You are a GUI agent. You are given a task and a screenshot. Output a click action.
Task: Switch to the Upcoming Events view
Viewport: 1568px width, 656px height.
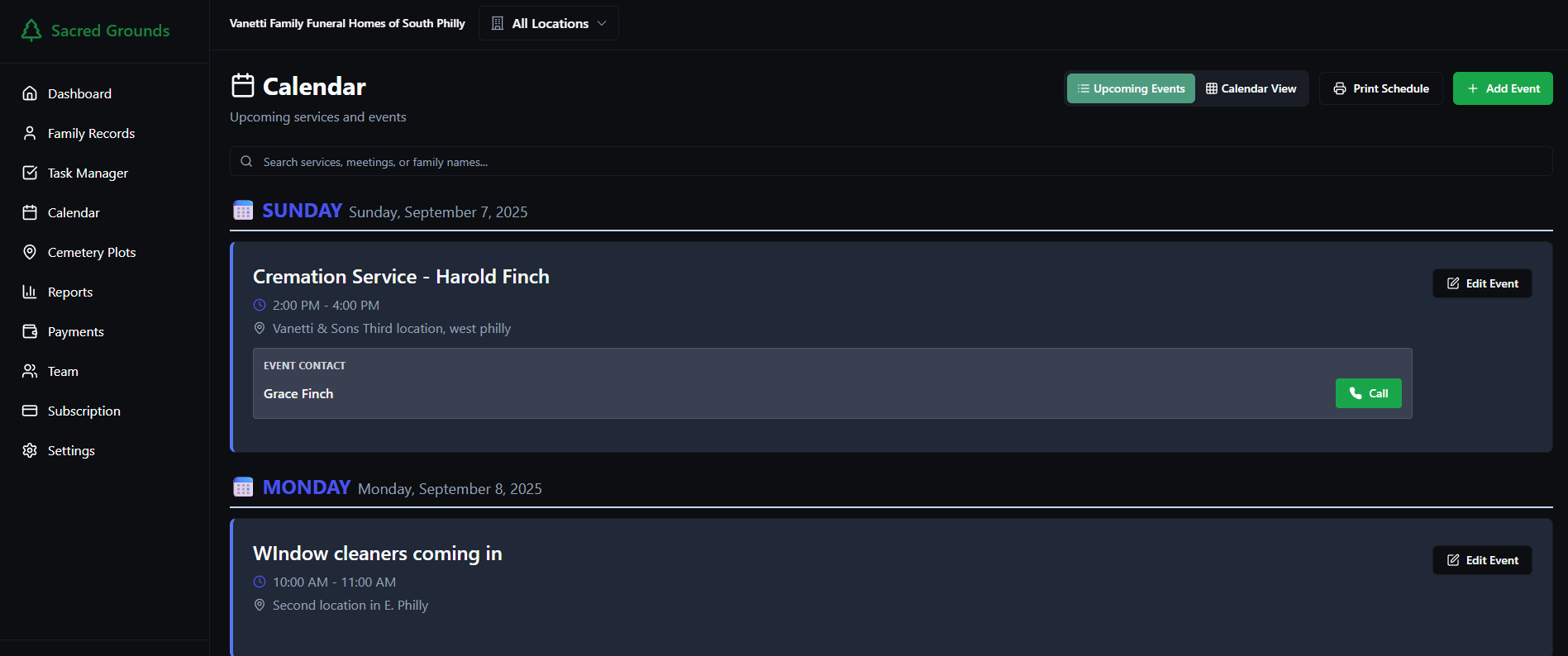(1131, 88)
